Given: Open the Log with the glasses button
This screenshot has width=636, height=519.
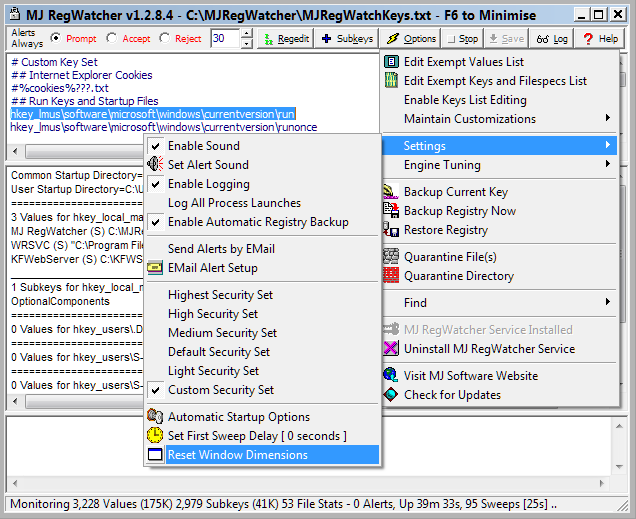Looking at the screenshot, I should [x=551, y=39].
